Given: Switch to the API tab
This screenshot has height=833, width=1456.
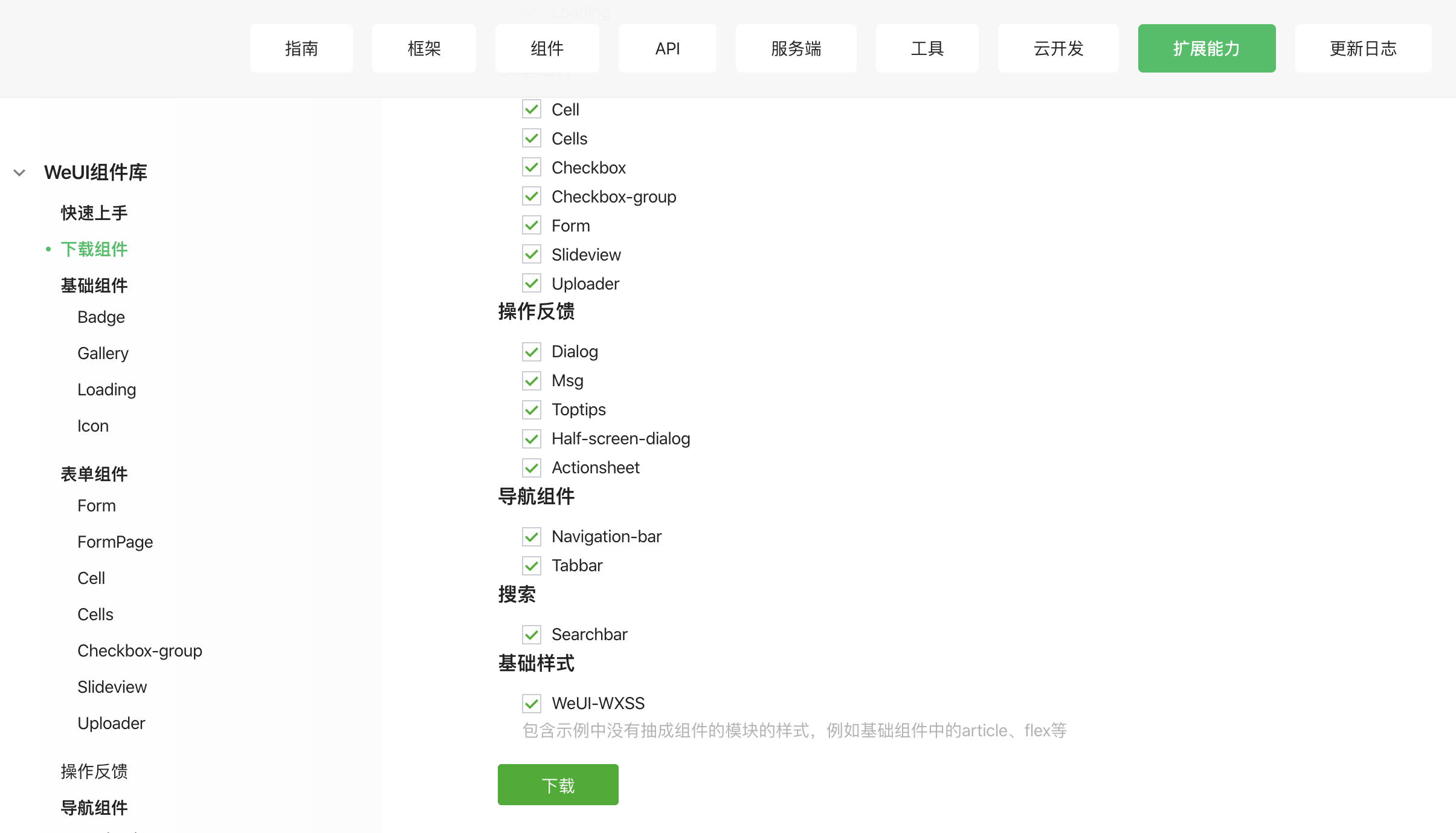Looking at the screenshot, I should point(667,48).
